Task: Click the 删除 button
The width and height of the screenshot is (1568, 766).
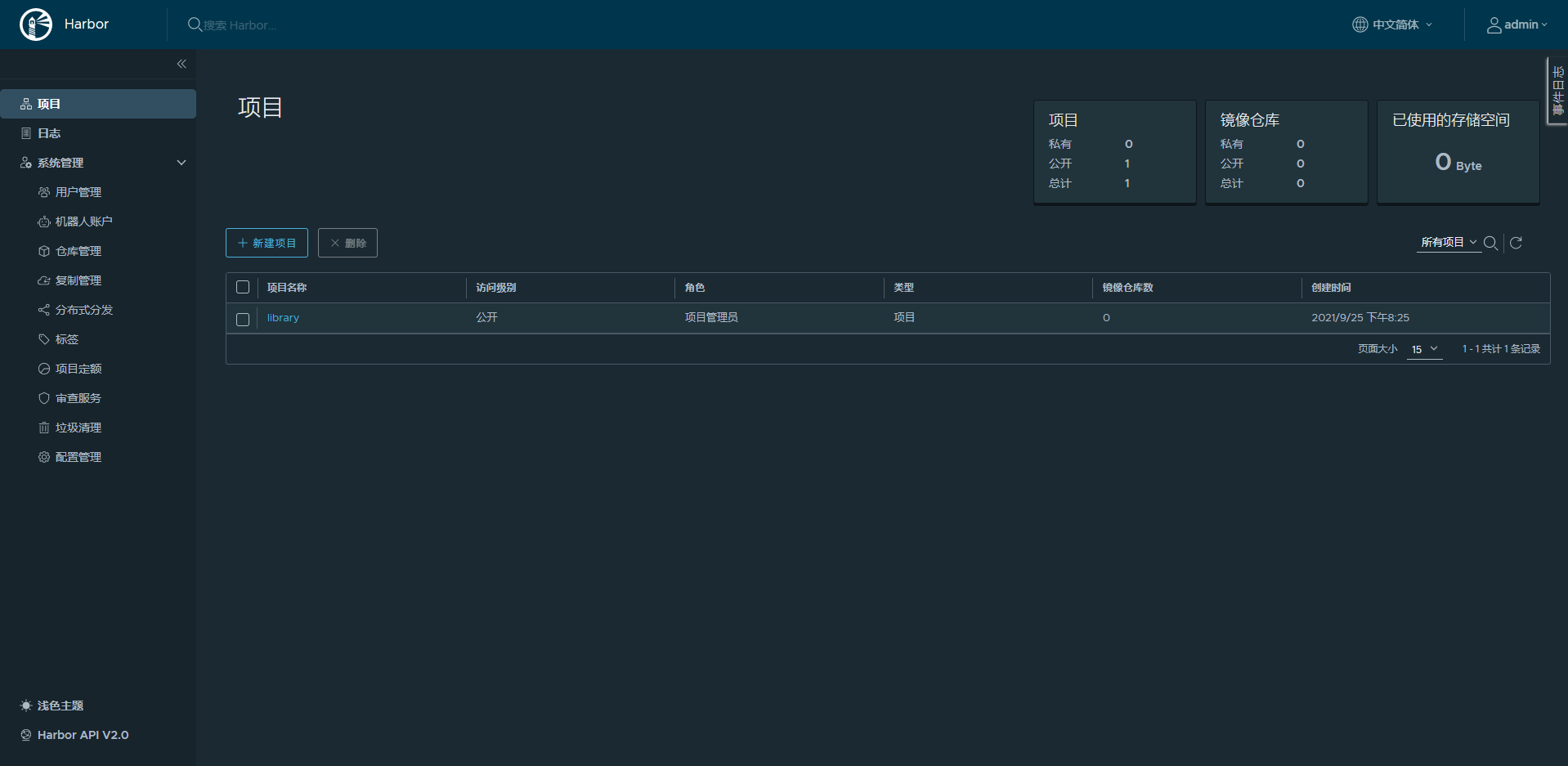Action: [x=347, y=243]
